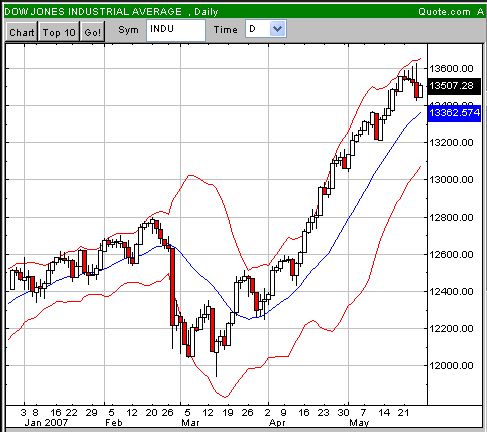Click the 12200.00 price axis label
Image resolution: width=487 pixels, height=432 pixels.
coord(451,329)
